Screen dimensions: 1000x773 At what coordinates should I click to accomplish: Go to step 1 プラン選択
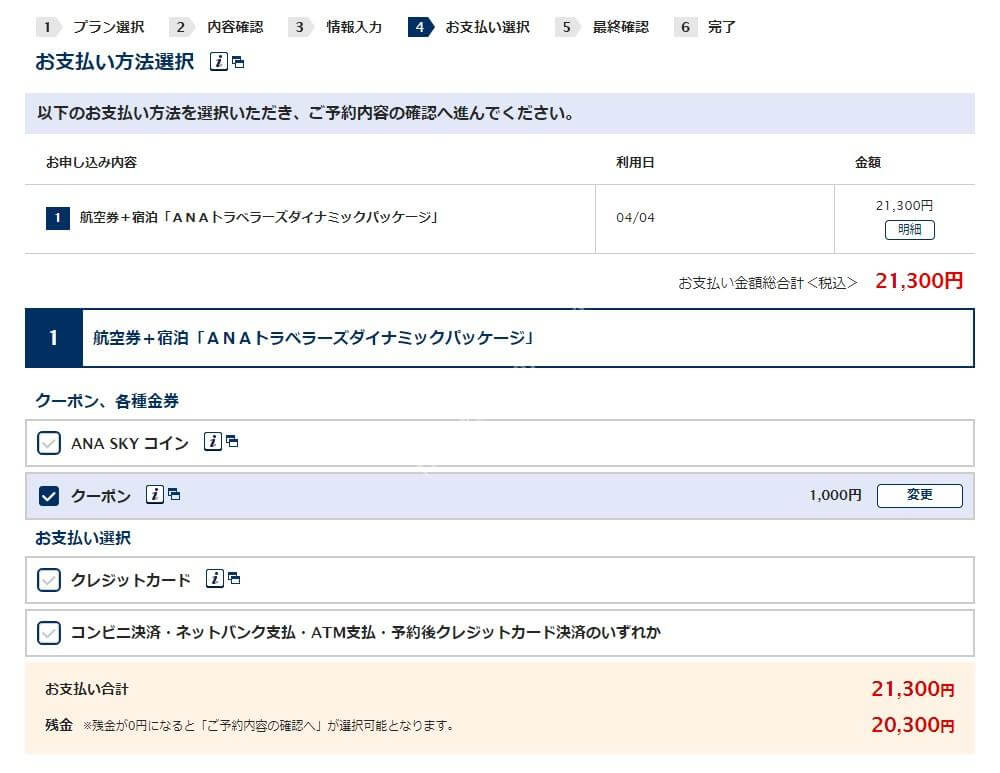click(x=91, y=27)
